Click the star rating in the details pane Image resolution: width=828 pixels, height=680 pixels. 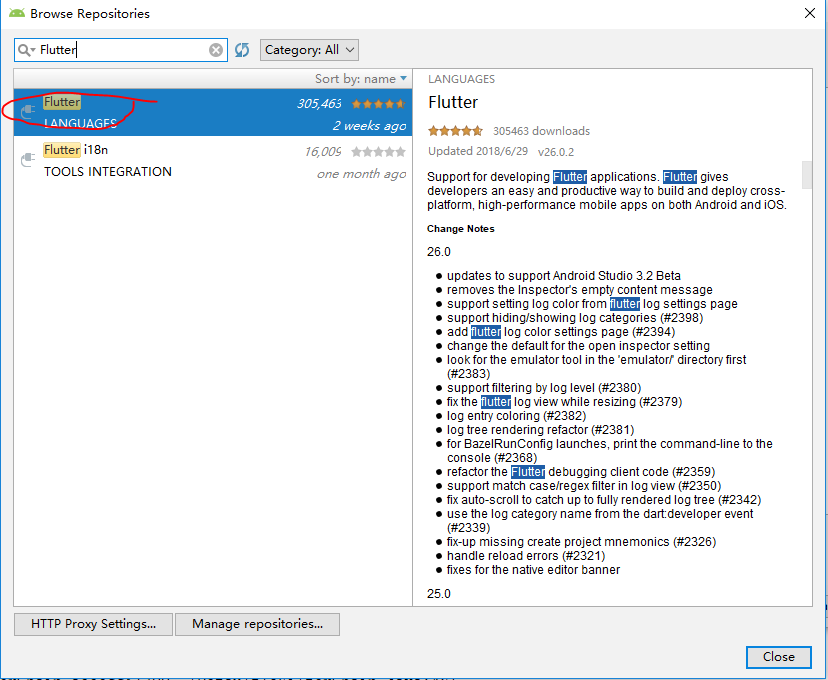(455, 130)
